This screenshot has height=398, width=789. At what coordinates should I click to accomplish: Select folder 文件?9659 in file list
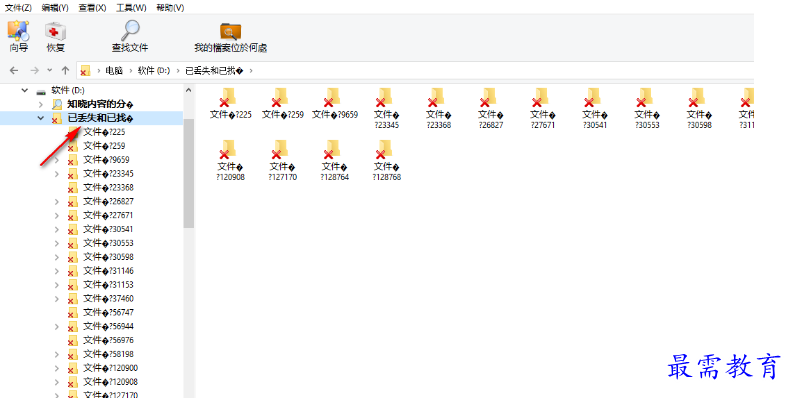coord(335,104)
